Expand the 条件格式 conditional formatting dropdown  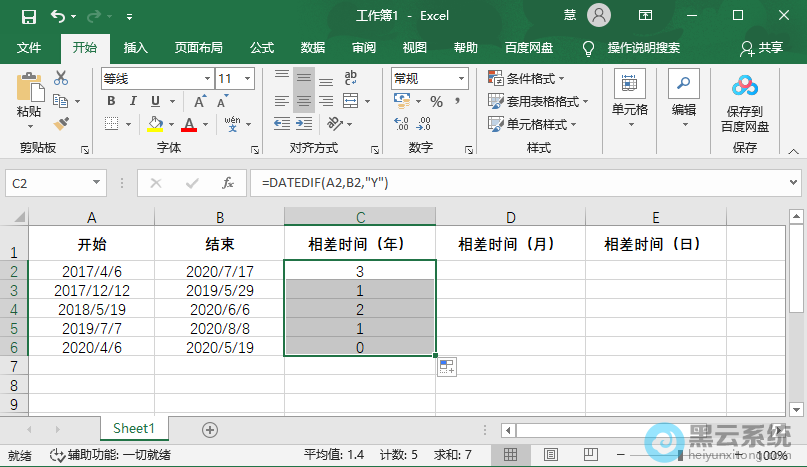(x=526, y=78)
